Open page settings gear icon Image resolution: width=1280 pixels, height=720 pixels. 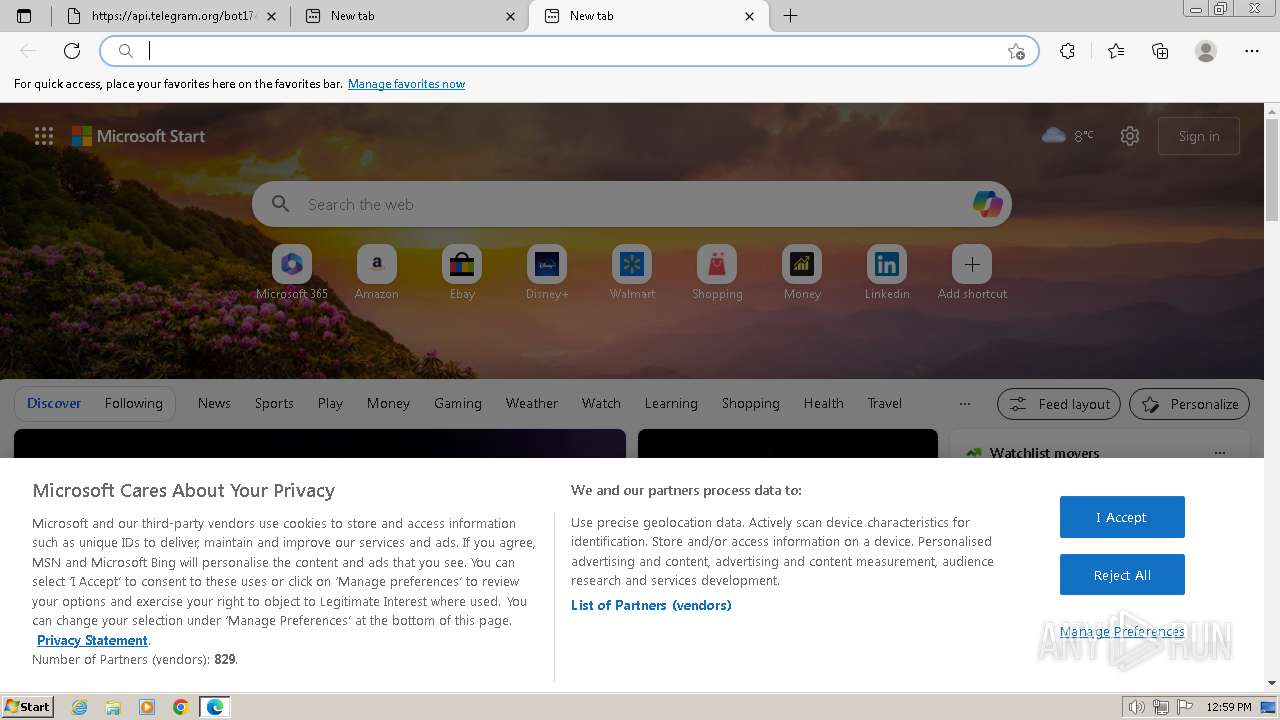tap(1130, 136)
